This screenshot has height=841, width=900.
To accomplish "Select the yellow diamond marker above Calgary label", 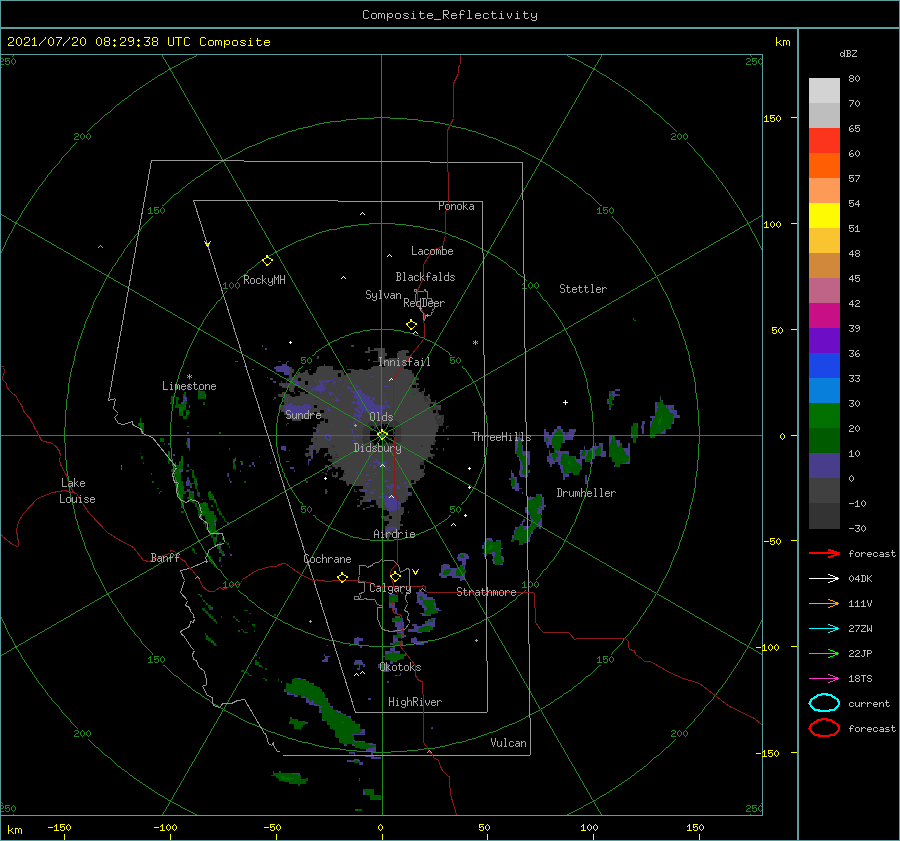I will coord(395,576).
